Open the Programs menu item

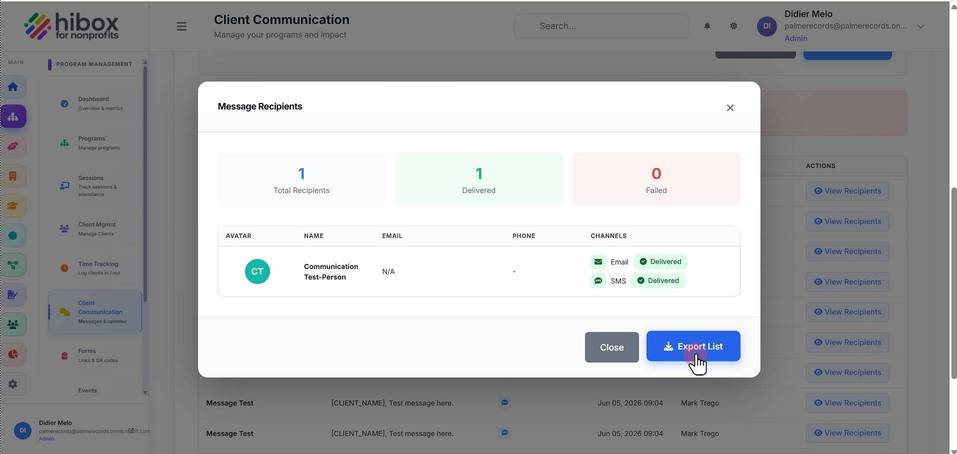[95, 143]
